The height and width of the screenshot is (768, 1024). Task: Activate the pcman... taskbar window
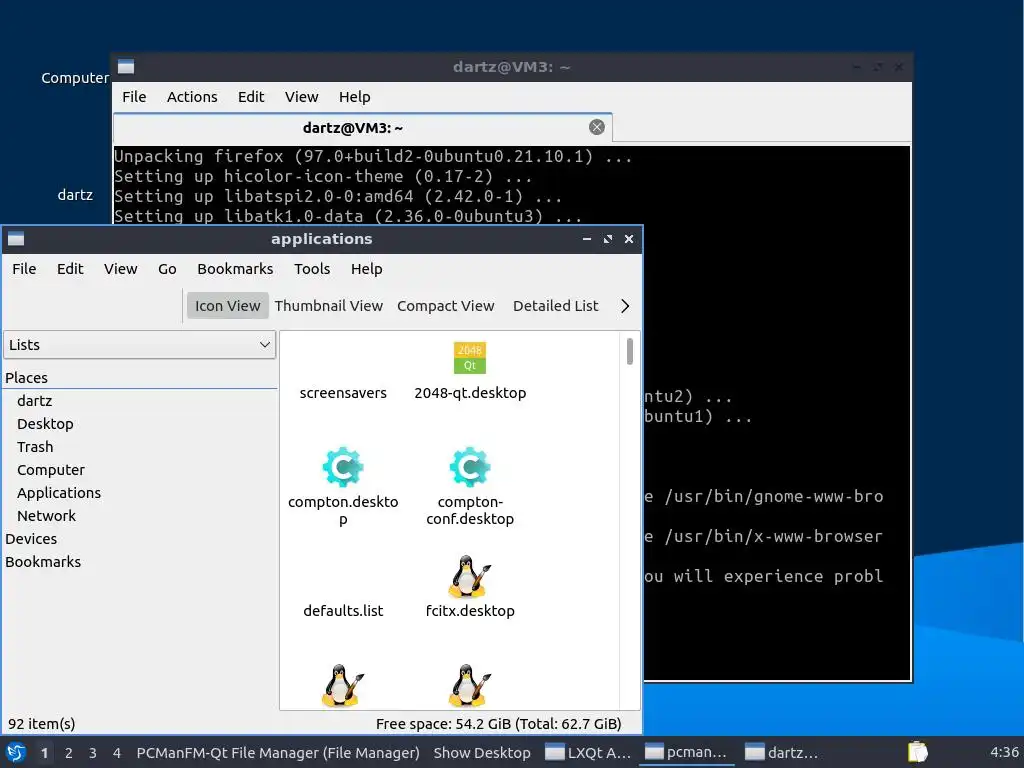click(x=687, y=753)
